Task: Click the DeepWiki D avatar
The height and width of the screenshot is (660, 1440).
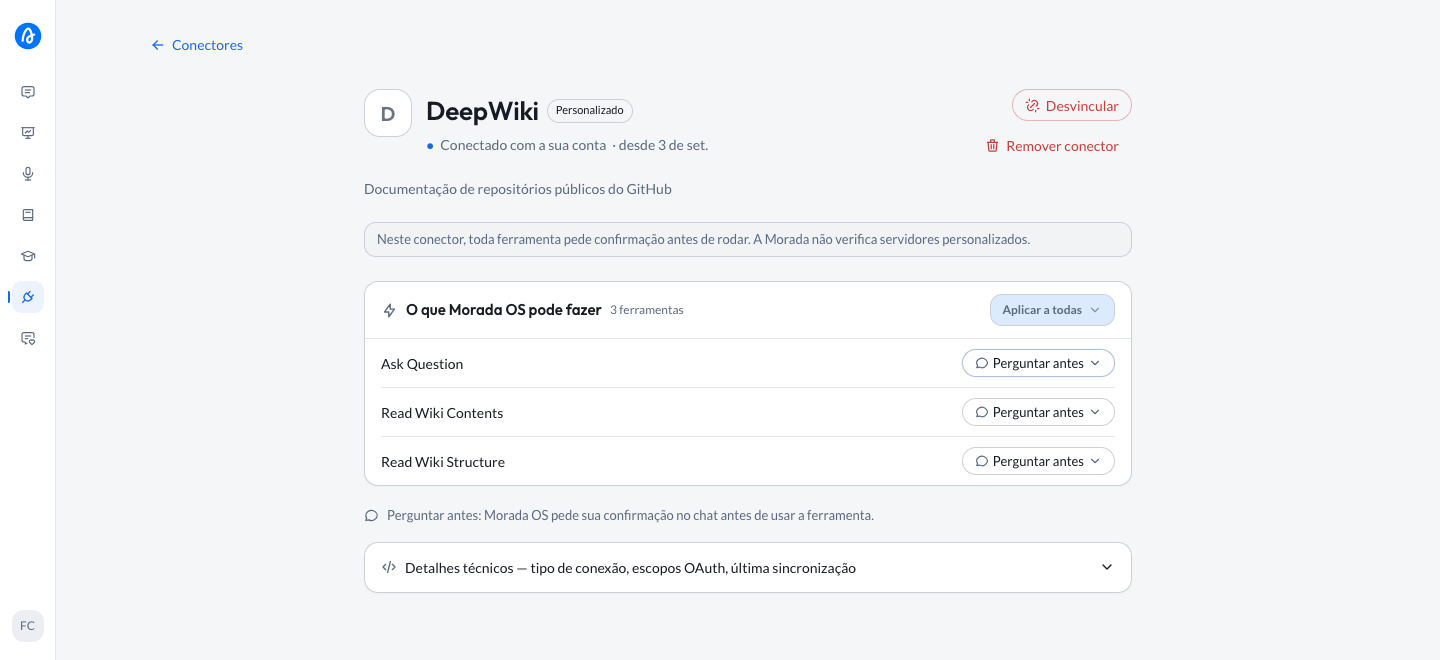Action: tap(388, 113)
